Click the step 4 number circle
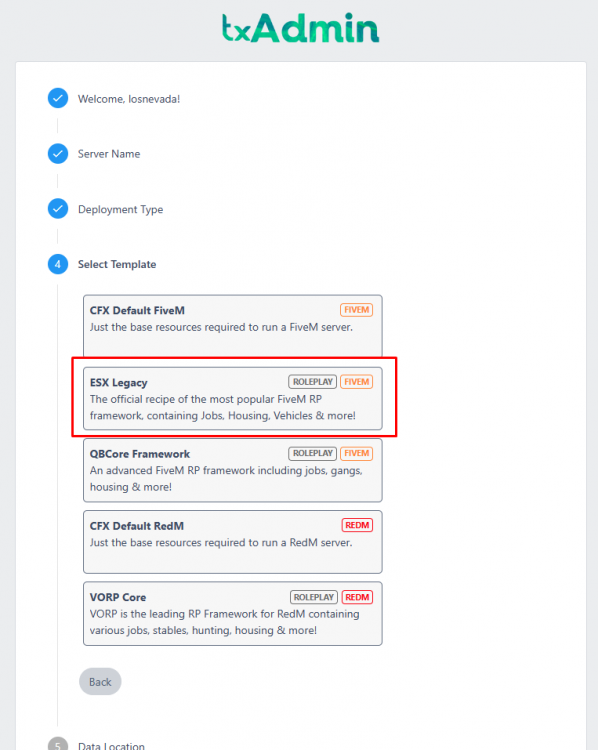The image size is (598, 750). click(x=58, y=264)
